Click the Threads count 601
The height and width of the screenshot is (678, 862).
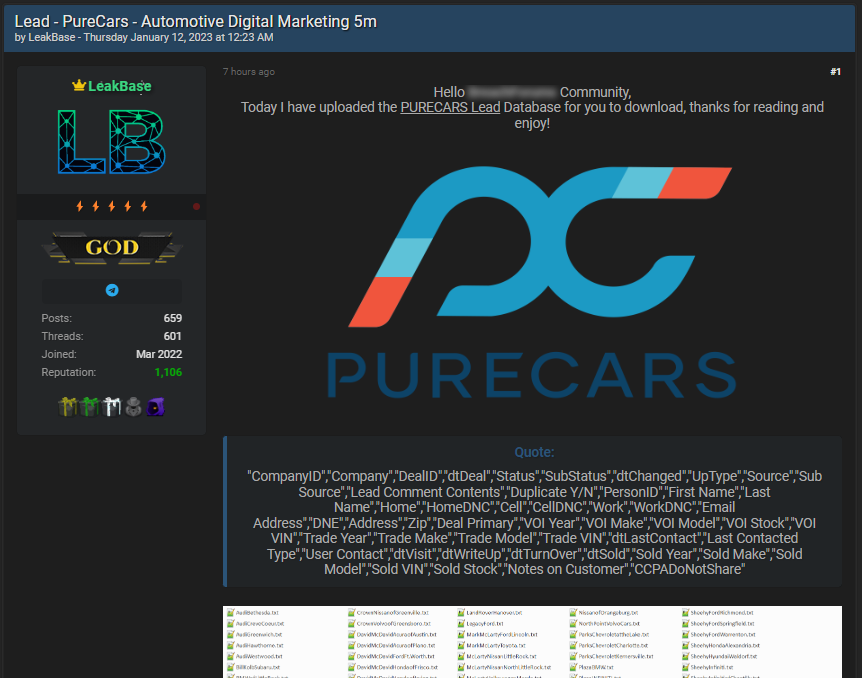point(173,337)
